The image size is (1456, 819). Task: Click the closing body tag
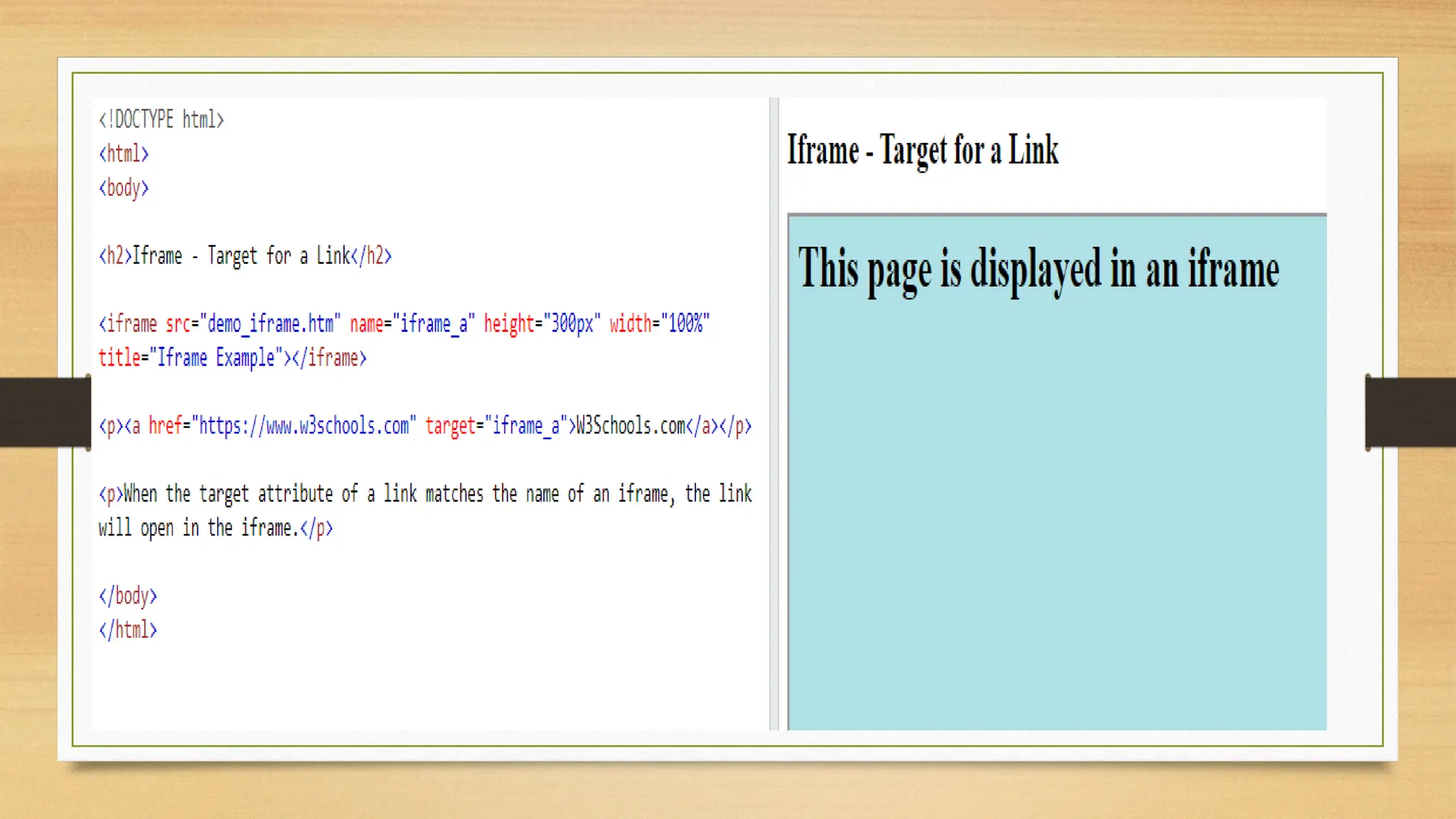[x=128, y=596]
